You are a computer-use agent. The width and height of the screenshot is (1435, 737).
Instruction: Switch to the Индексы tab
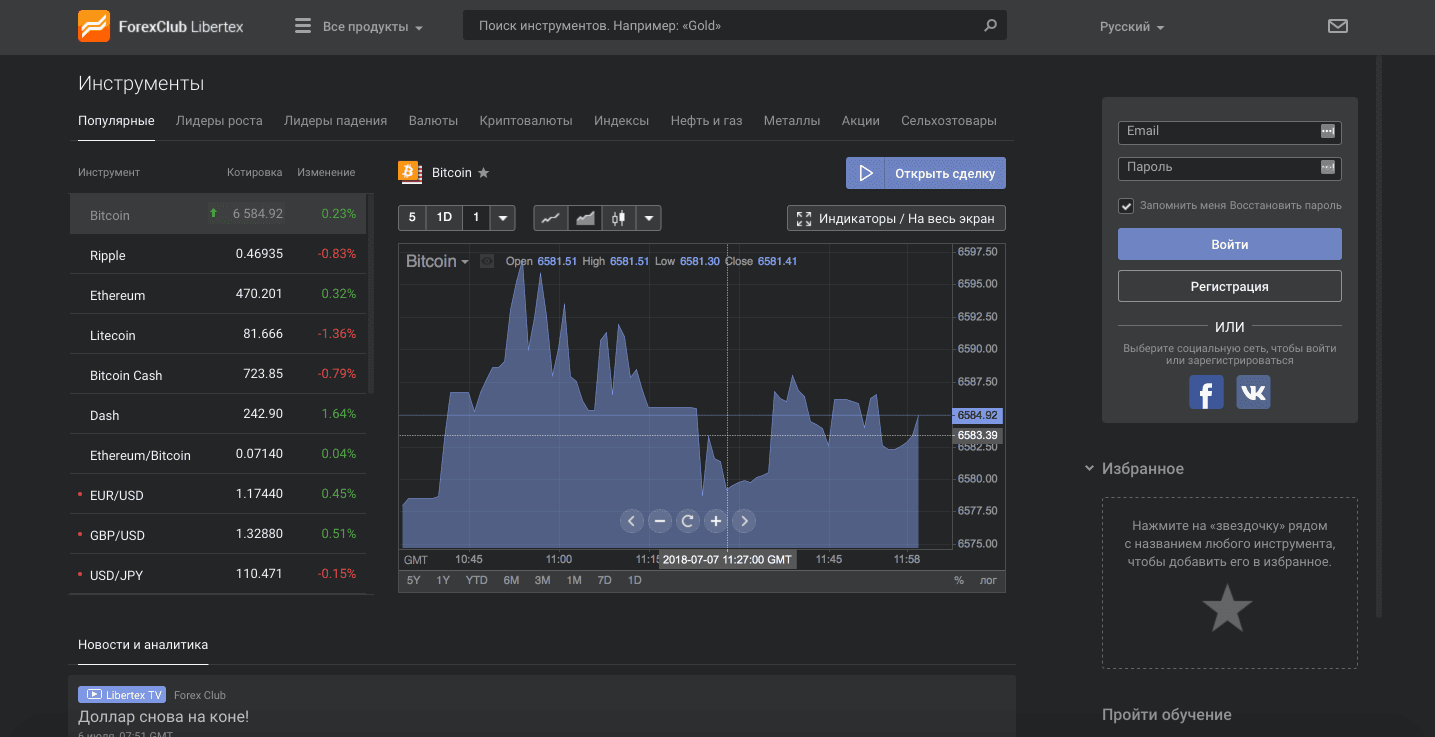(x=621, y=120)
